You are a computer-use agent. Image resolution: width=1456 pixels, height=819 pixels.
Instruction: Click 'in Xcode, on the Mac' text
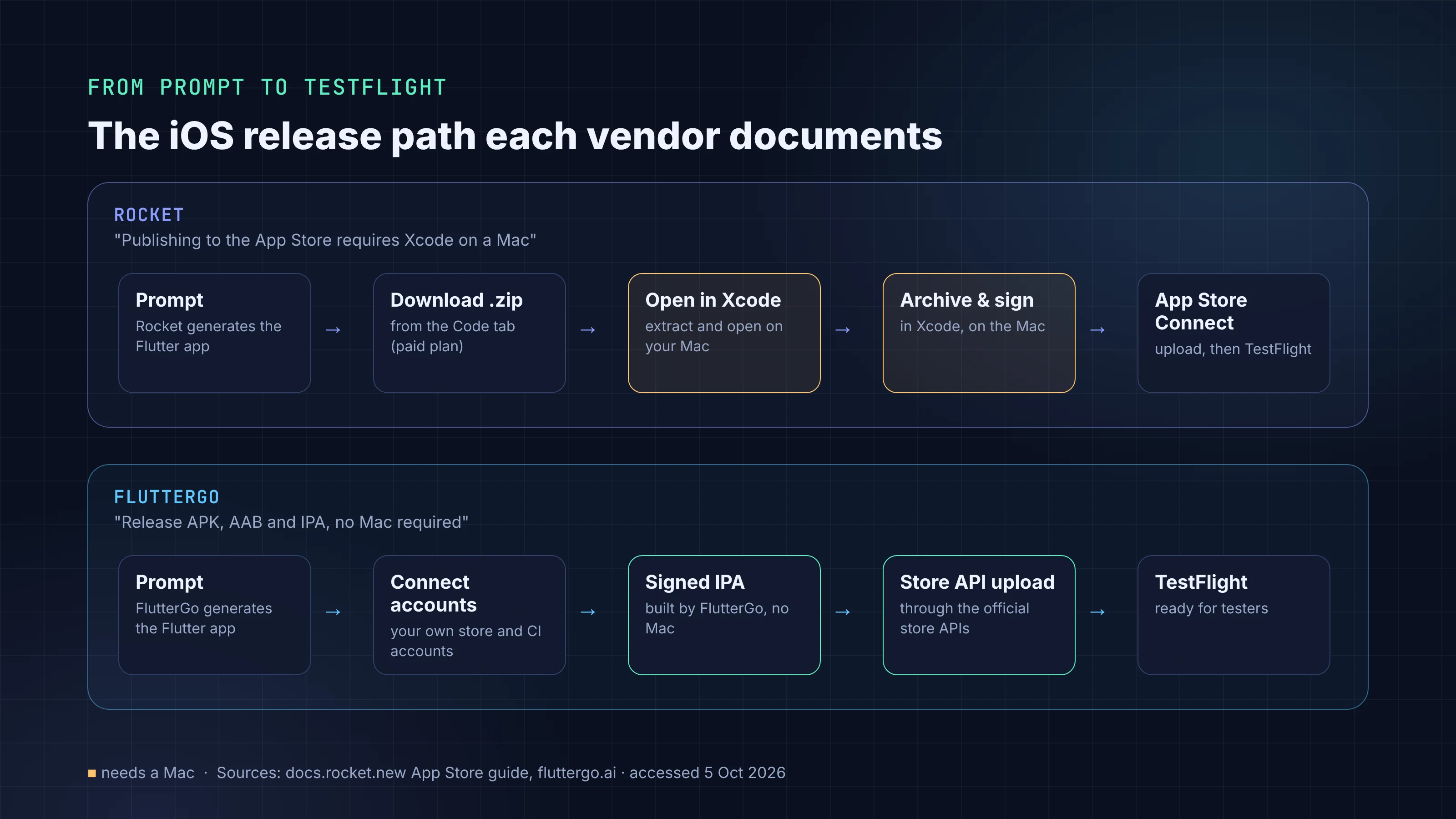(x=972, y=326)
